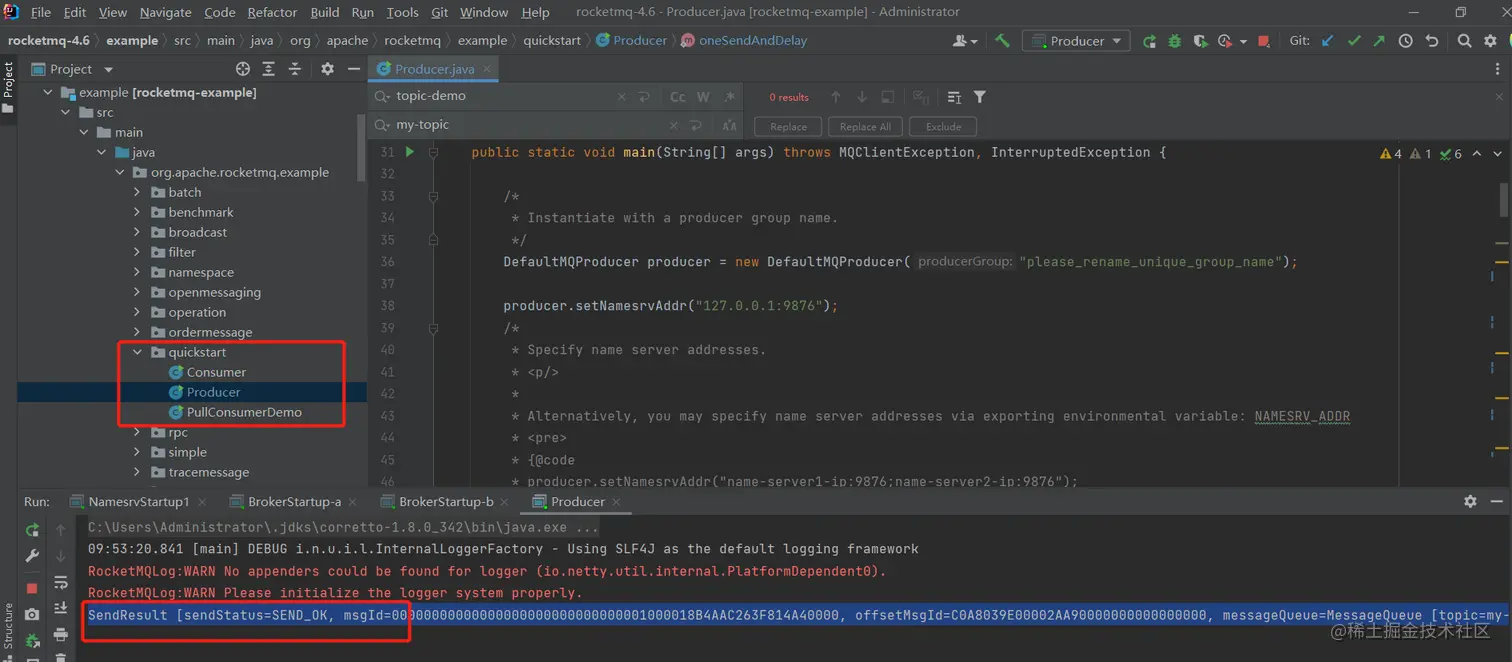Stop the running process in main toolbar
The width and height of the screenshot is (1512, 662).
[x=1264, y=41]
